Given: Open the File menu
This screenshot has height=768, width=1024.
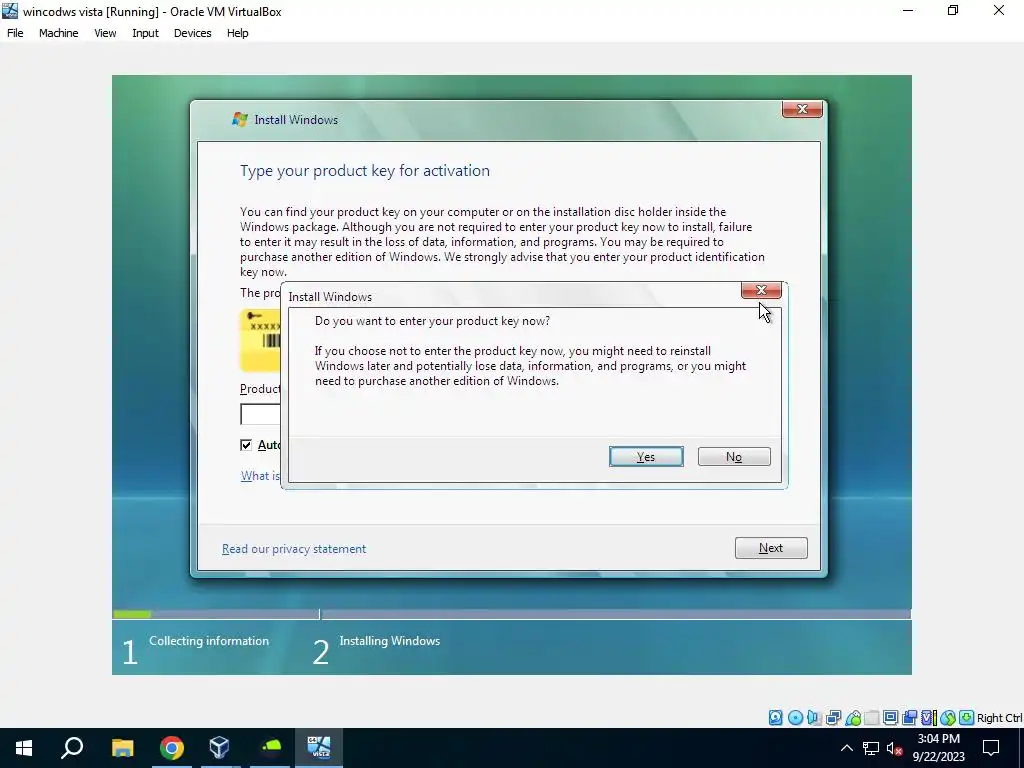Looking at the screenshot, I should click(x=15, y=33).
